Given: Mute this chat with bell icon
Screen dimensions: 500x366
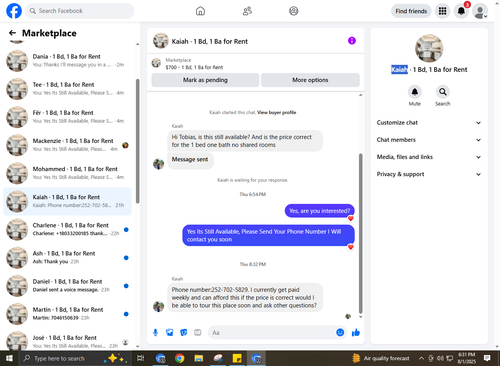Looking at the screenshot, I should click(x=415, y=92).
